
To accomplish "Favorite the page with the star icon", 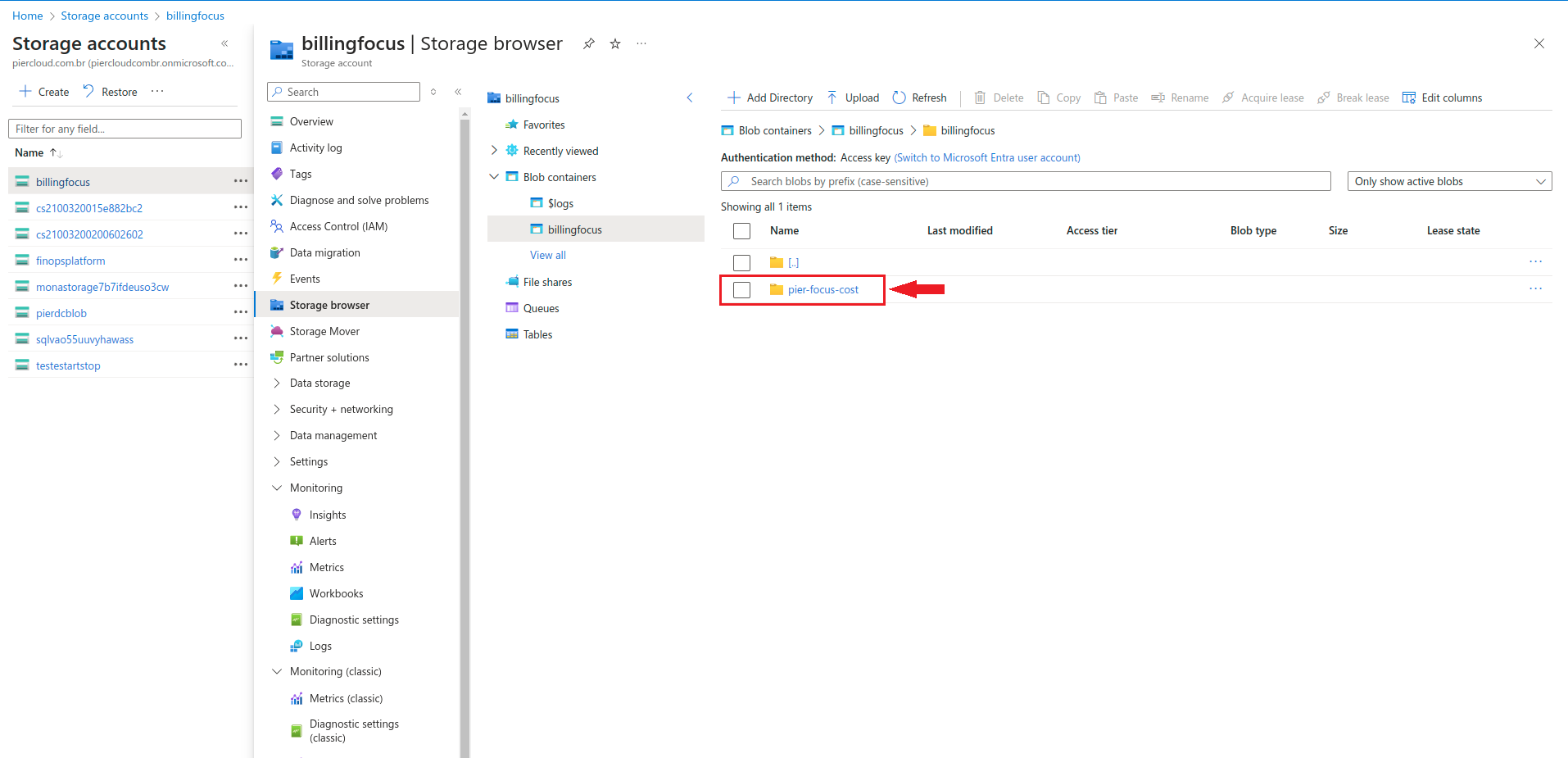I will click(x=615, y=44).
